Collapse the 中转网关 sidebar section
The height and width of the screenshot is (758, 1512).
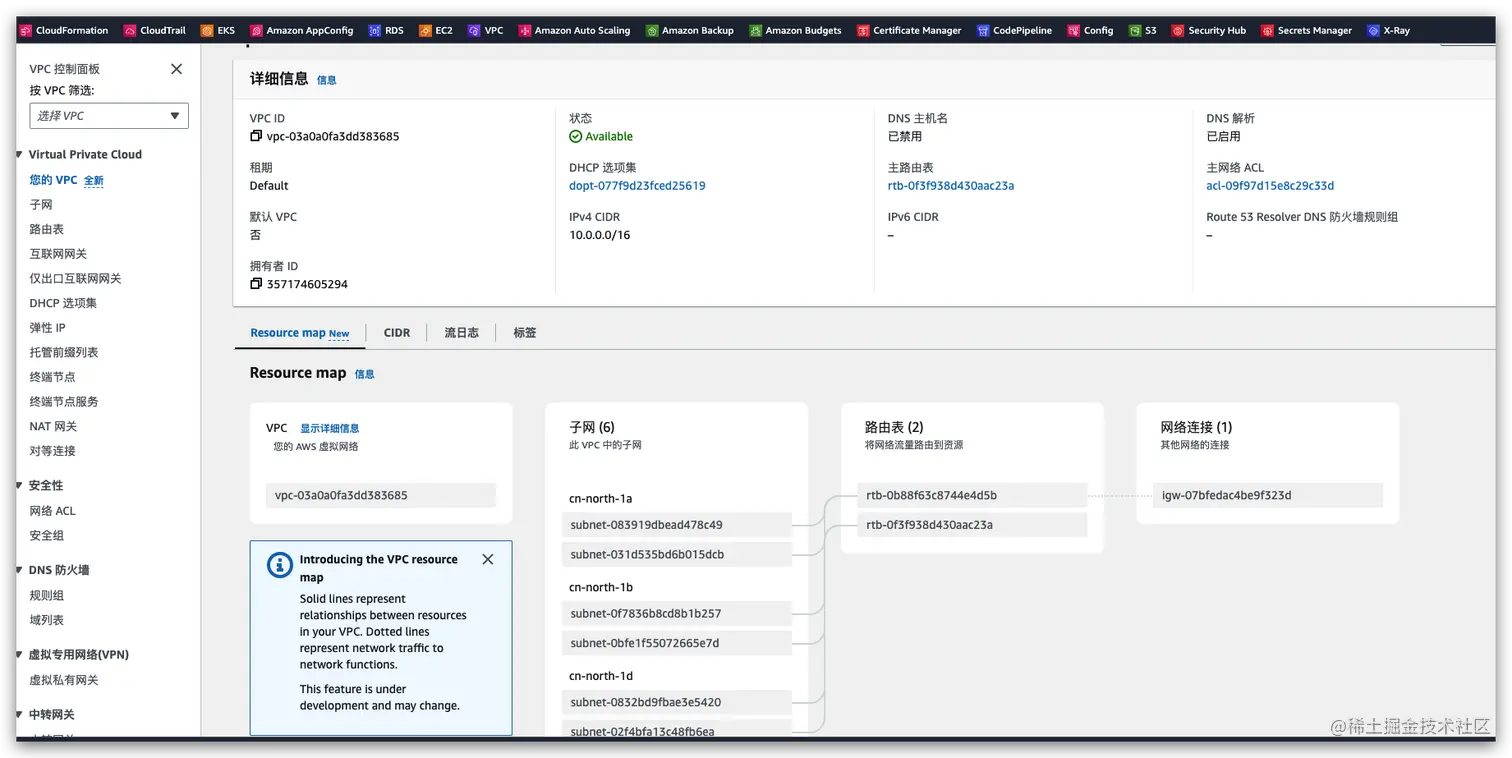coord(19,715)
